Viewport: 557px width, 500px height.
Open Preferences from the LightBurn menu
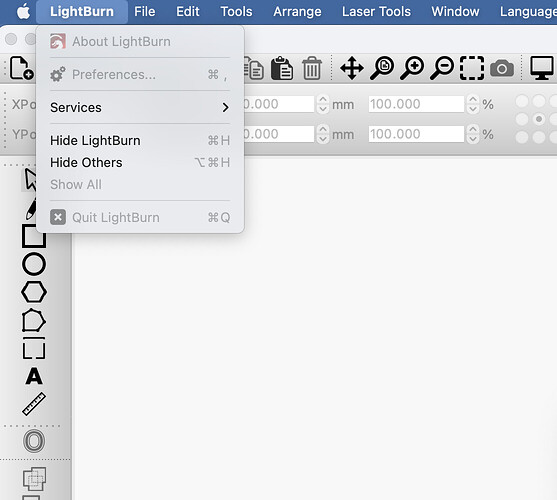(140, 75)
